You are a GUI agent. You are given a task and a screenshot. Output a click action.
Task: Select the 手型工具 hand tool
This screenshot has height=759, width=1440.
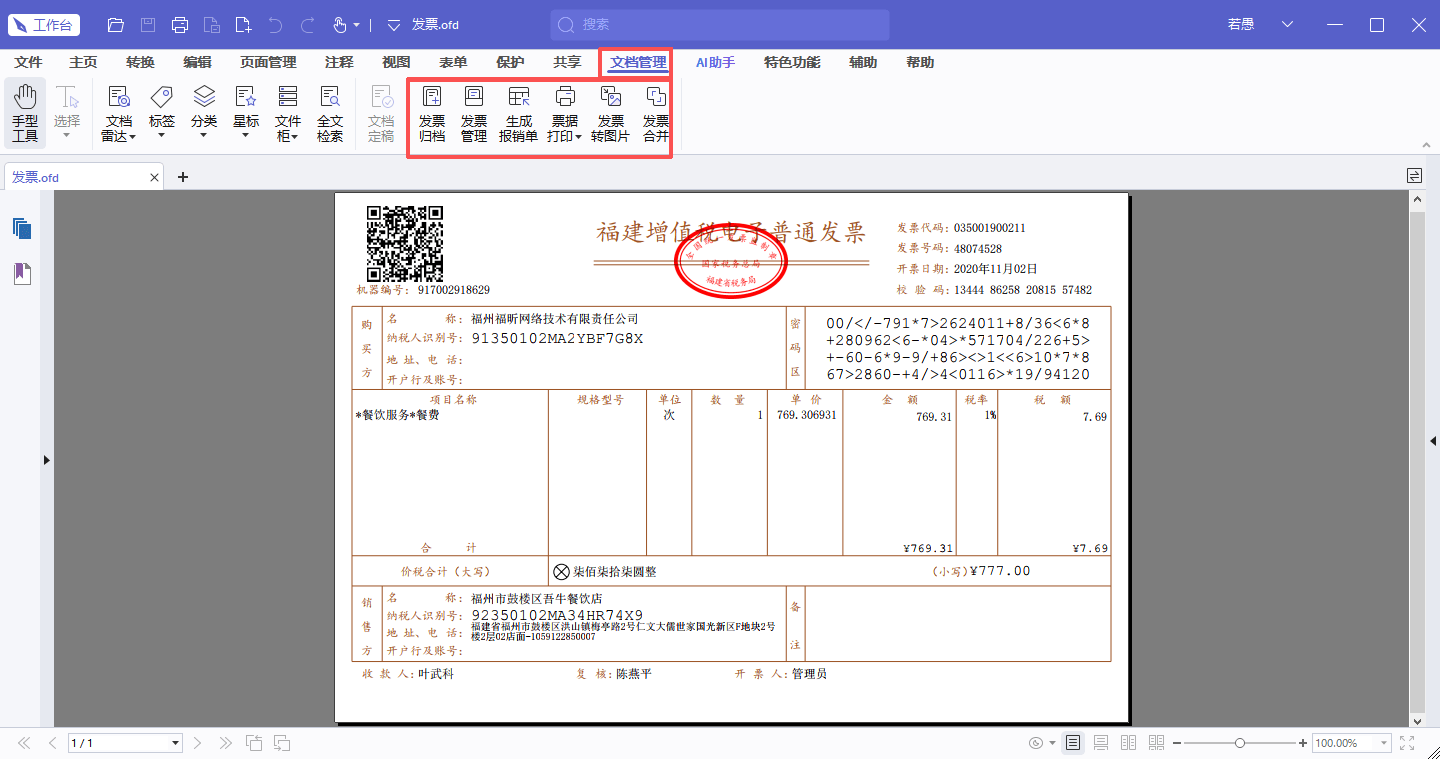[25, 114]
